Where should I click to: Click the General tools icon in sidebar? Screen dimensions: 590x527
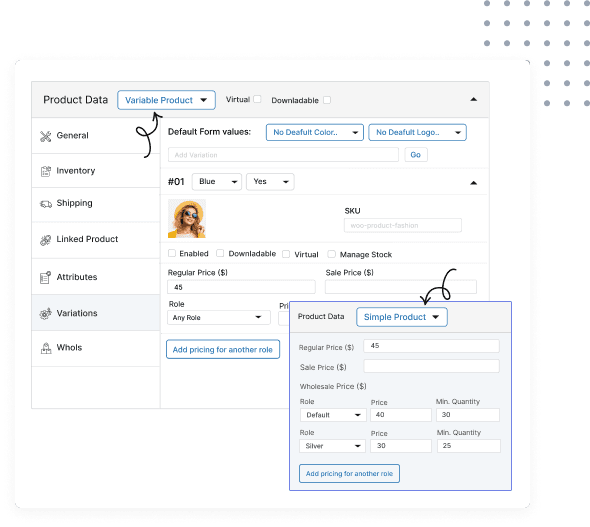(x=46, y=136)
